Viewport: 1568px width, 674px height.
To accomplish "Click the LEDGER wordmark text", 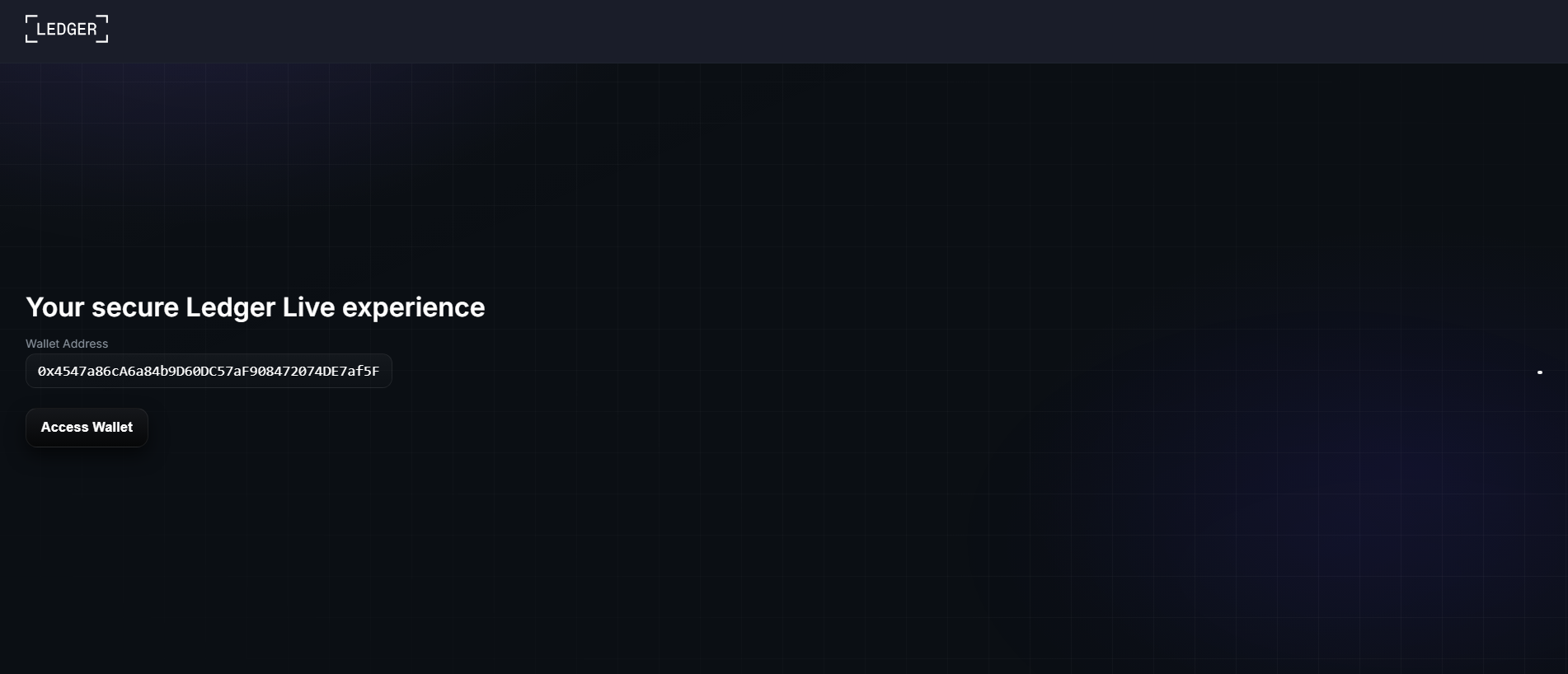I will pos(67,30).
